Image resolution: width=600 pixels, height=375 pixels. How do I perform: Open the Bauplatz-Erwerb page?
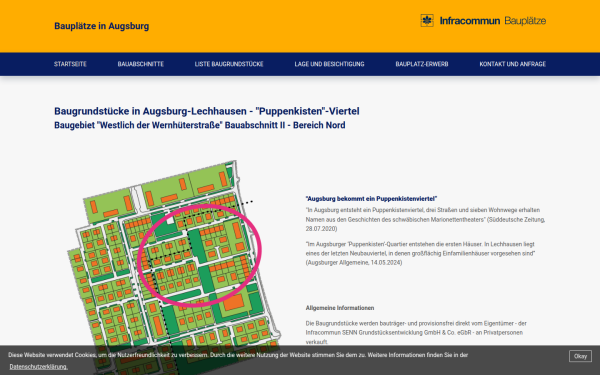pyautogui.click(x=422, y=64)
